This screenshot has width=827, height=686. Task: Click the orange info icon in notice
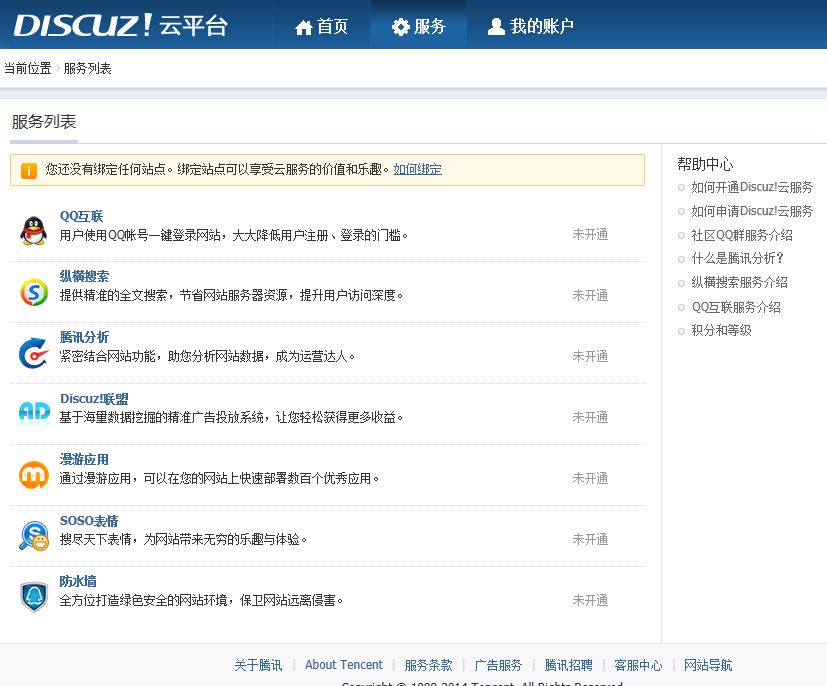[29, 171]
